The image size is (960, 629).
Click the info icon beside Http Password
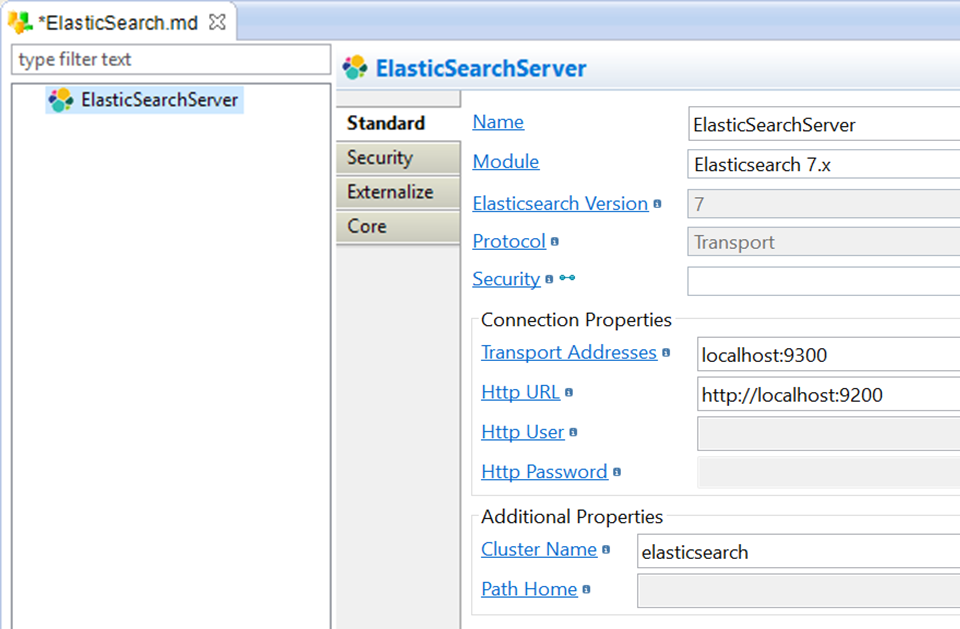pyautogui.click(x=615, y=471)
